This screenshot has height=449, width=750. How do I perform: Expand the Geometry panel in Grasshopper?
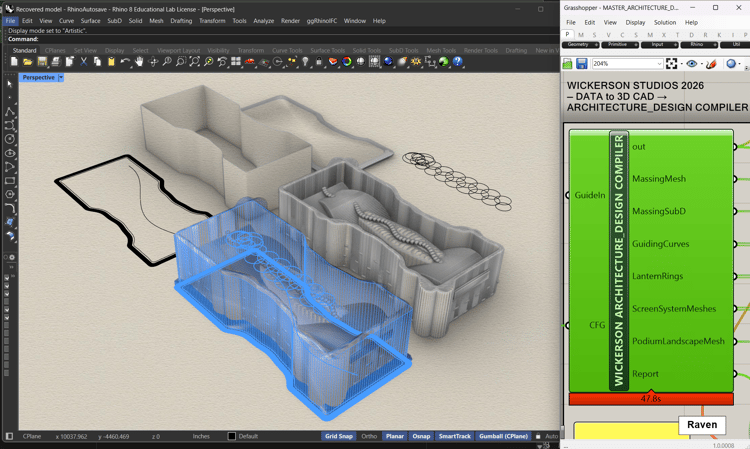click(581, 44)
